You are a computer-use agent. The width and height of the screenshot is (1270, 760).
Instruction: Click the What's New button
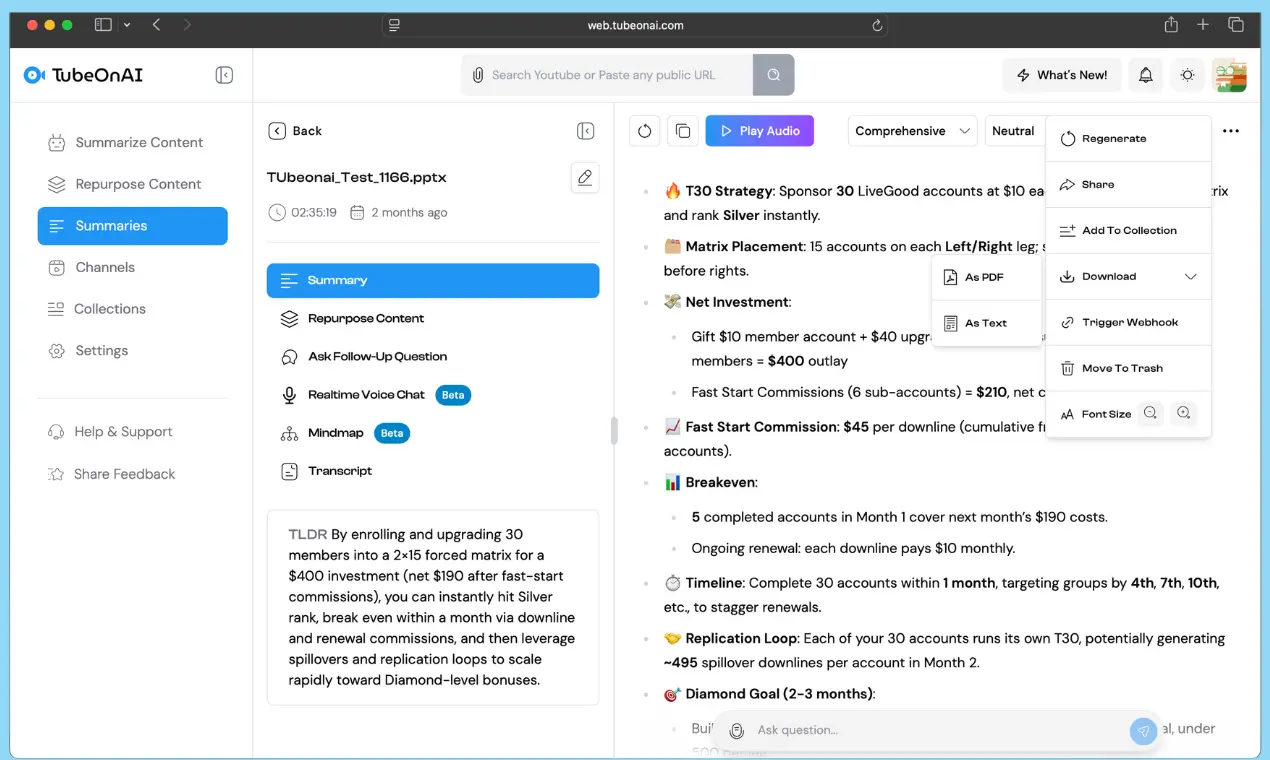(x=1062, y=75)
